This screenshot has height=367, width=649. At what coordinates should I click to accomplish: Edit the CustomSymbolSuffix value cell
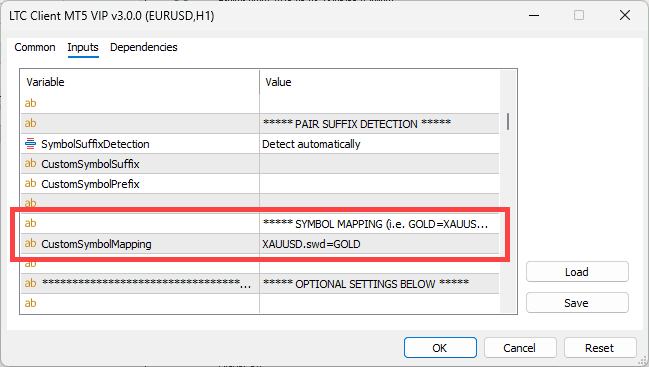pos(379,164)
